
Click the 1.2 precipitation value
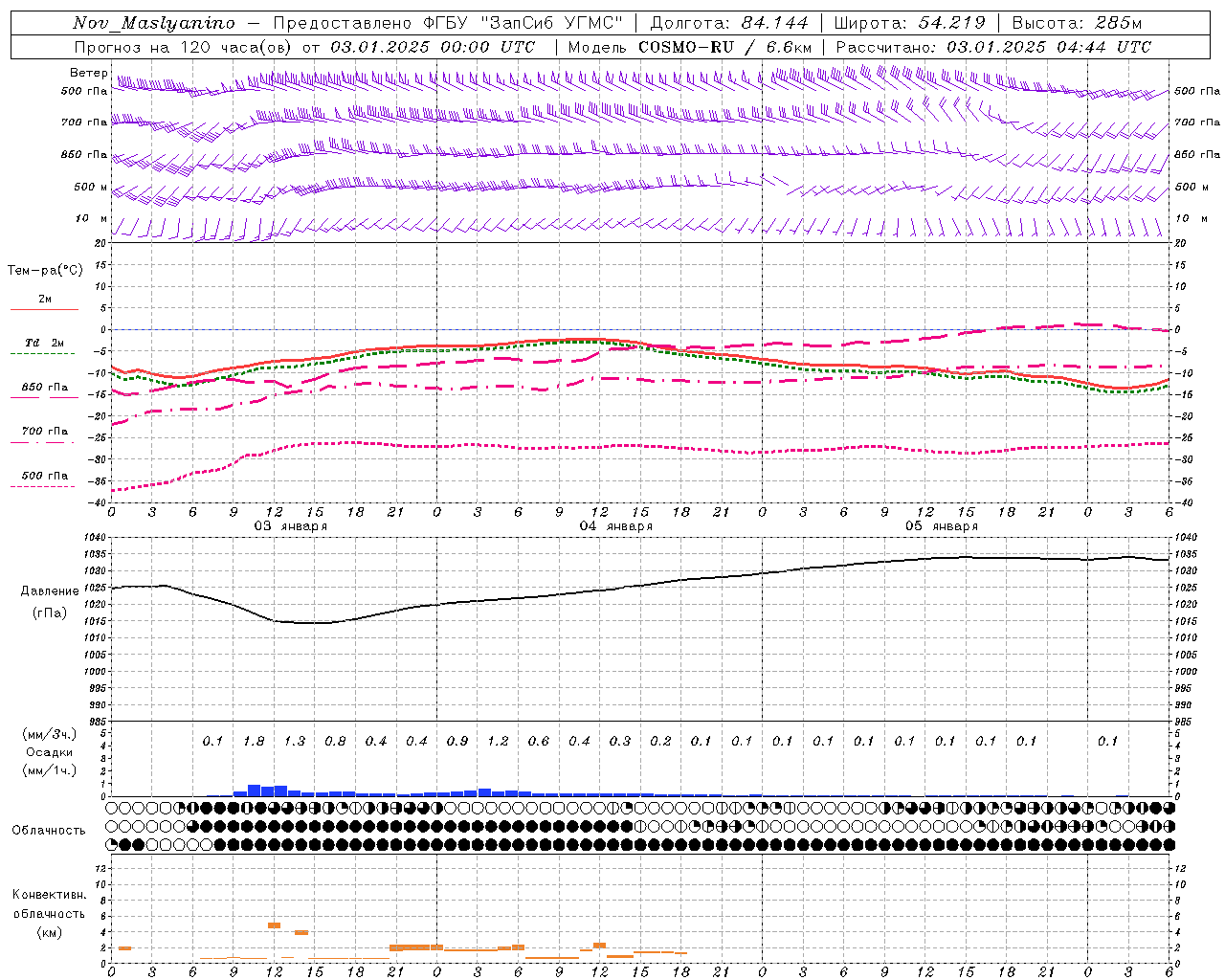coord(498,741)
